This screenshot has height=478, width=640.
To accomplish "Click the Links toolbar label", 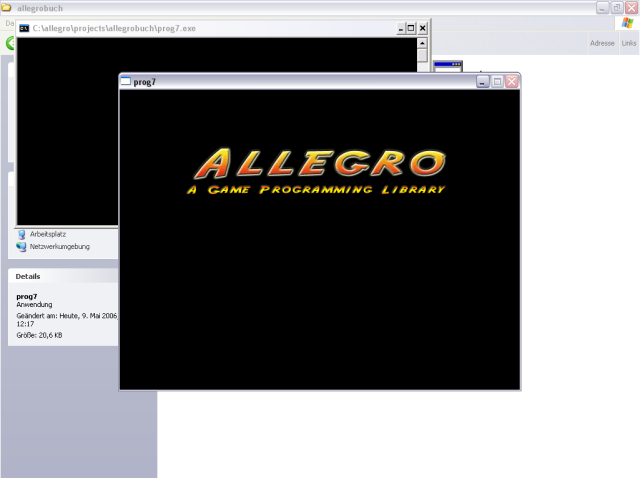I will 628,44.
